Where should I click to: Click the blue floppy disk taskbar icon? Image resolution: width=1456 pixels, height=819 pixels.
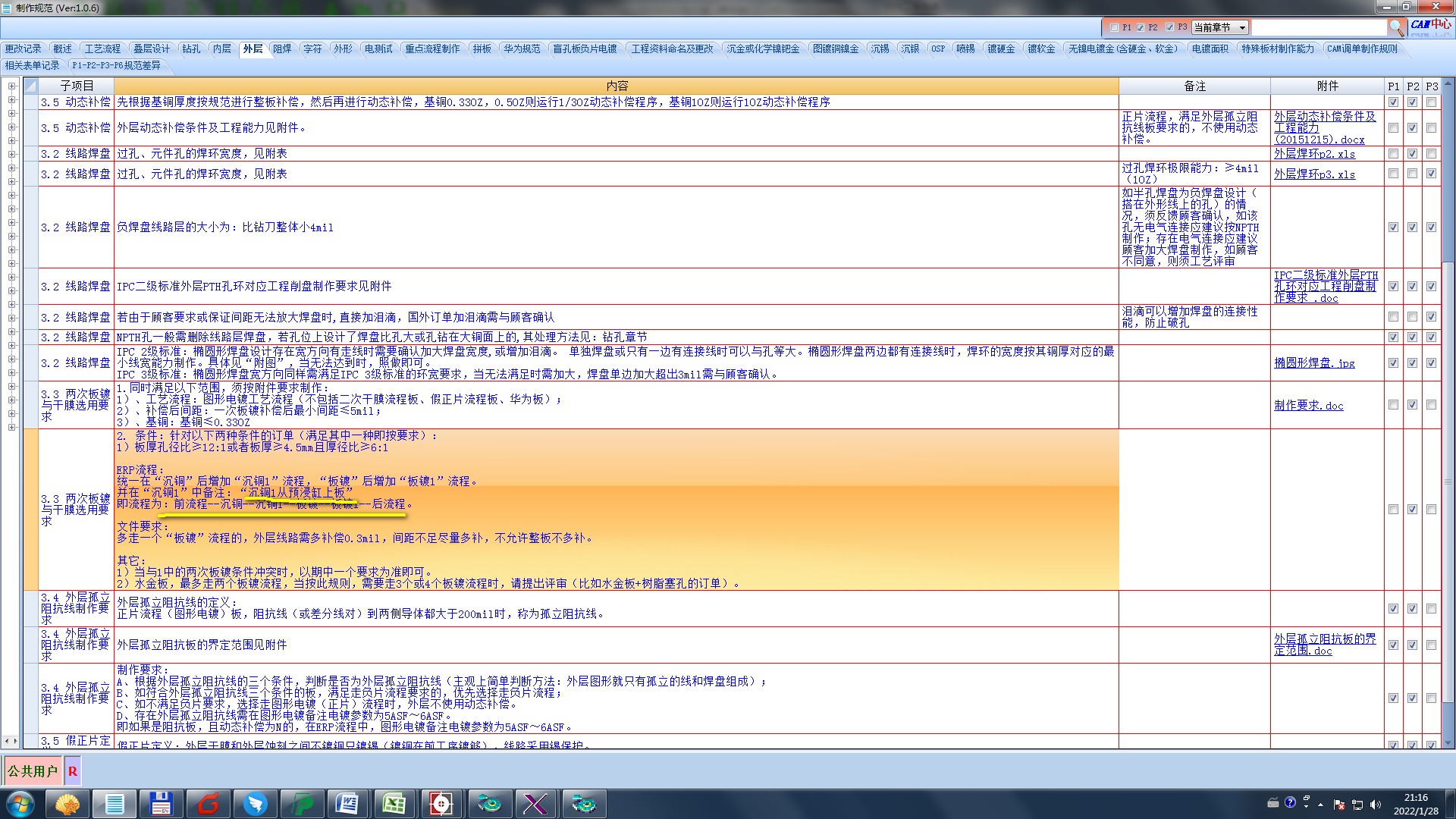(162, 803)
